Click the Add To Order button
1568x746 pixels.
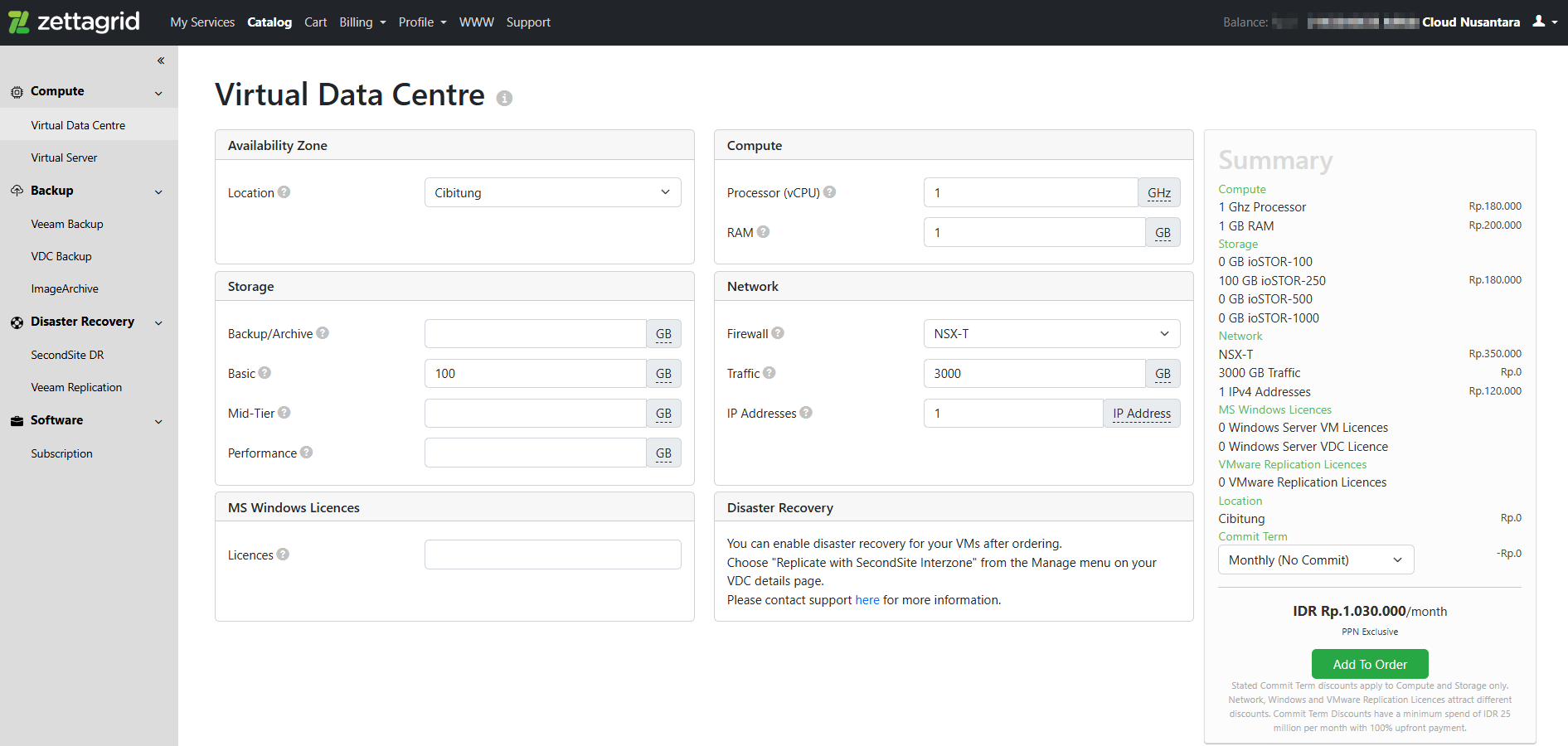coord(1370,664)
